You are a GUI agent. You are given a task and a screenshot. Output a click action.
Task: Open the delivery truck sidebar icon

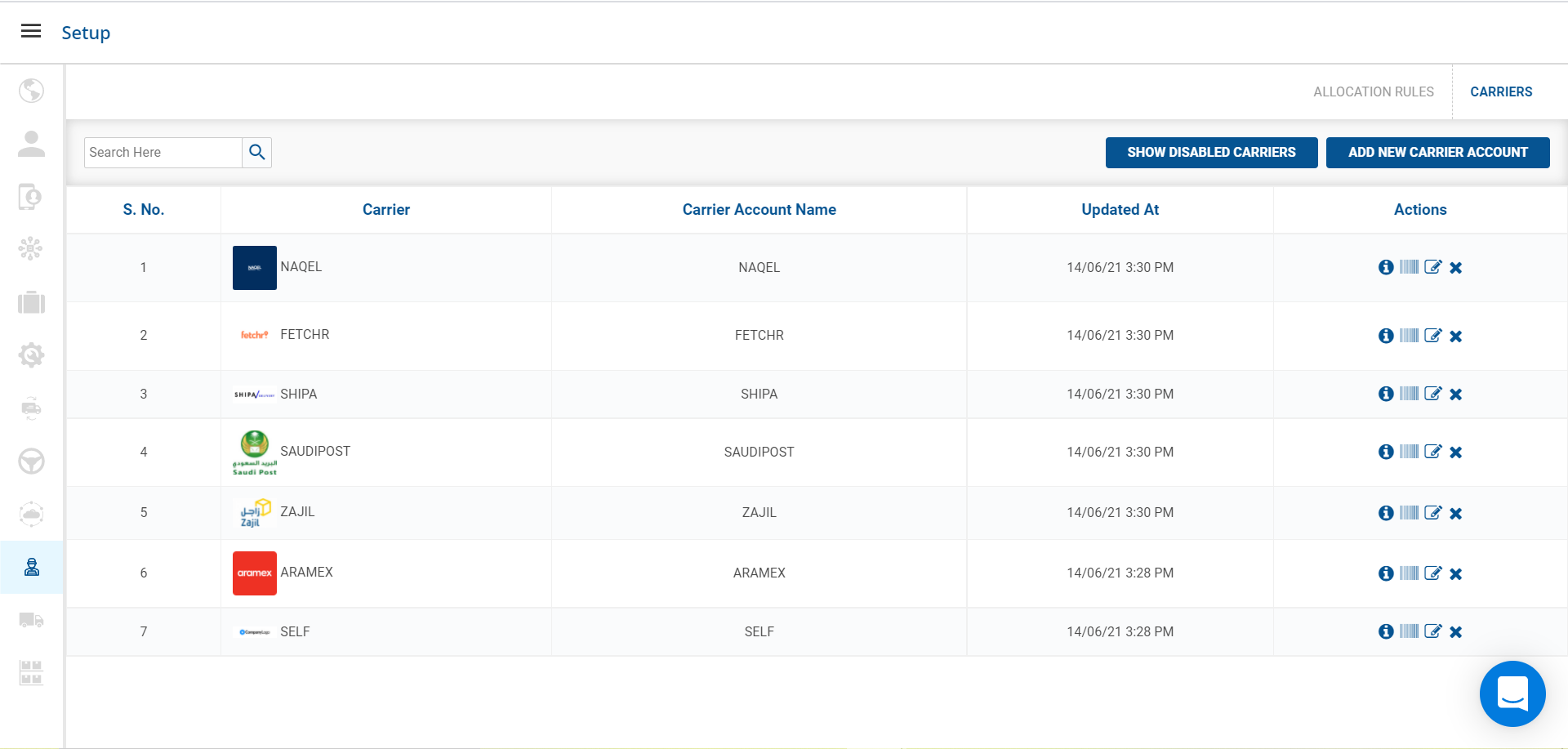click(x=31, y=620)
